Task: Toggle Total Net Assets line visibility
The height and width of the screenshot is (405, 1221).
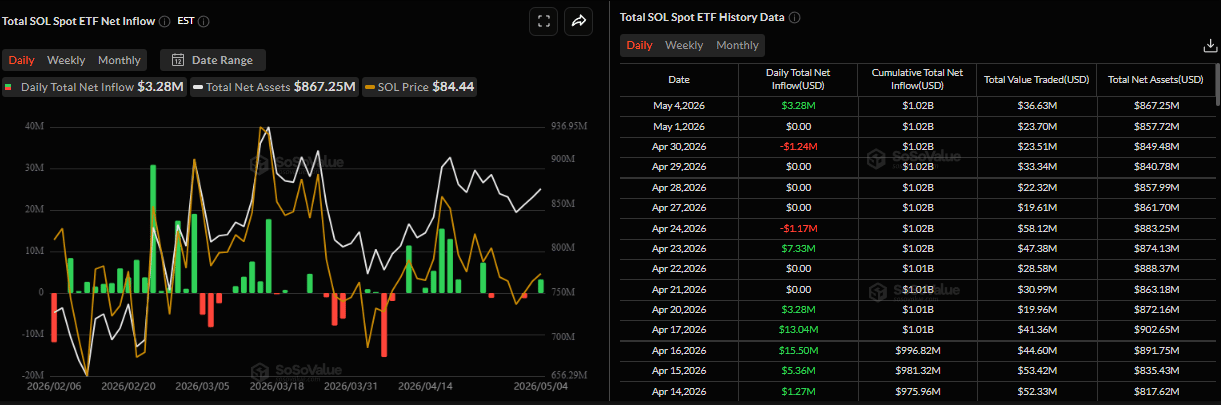Action: [x=275, y=87]
